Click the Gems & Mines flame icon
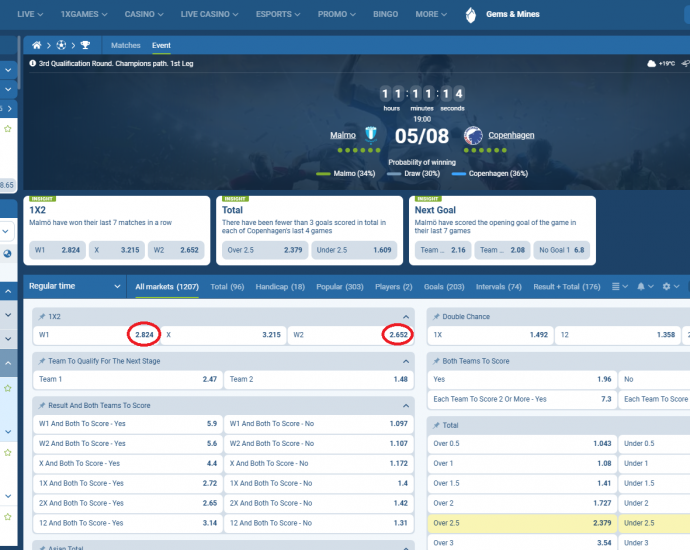This screenshot has height=550, width=690. [471, 15]
